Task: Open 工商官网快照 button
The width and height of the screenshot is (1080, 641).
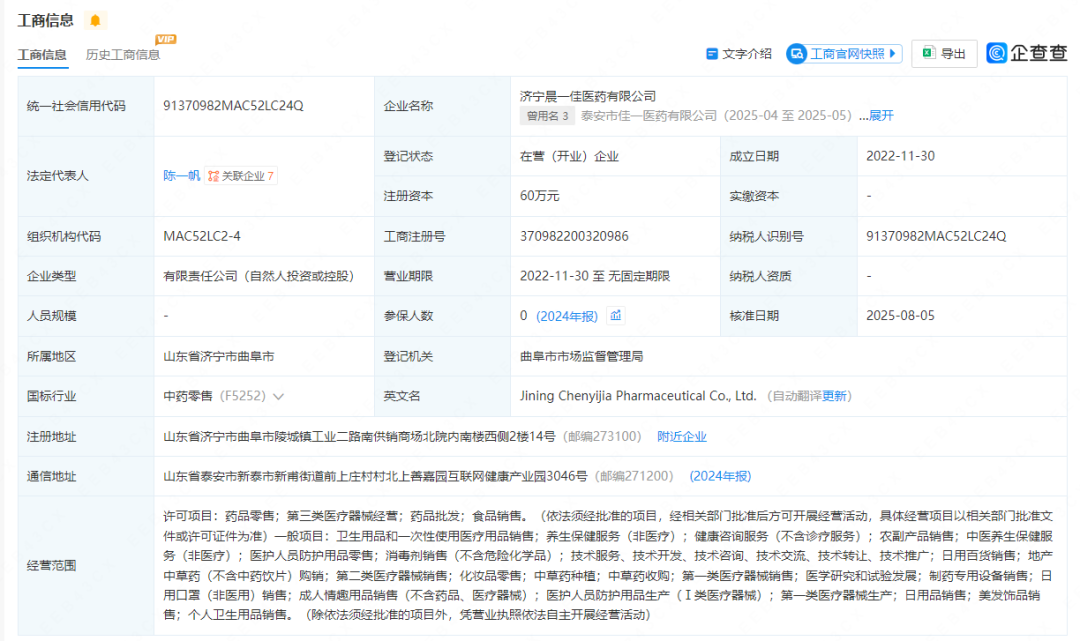Action: coord(844,54)
